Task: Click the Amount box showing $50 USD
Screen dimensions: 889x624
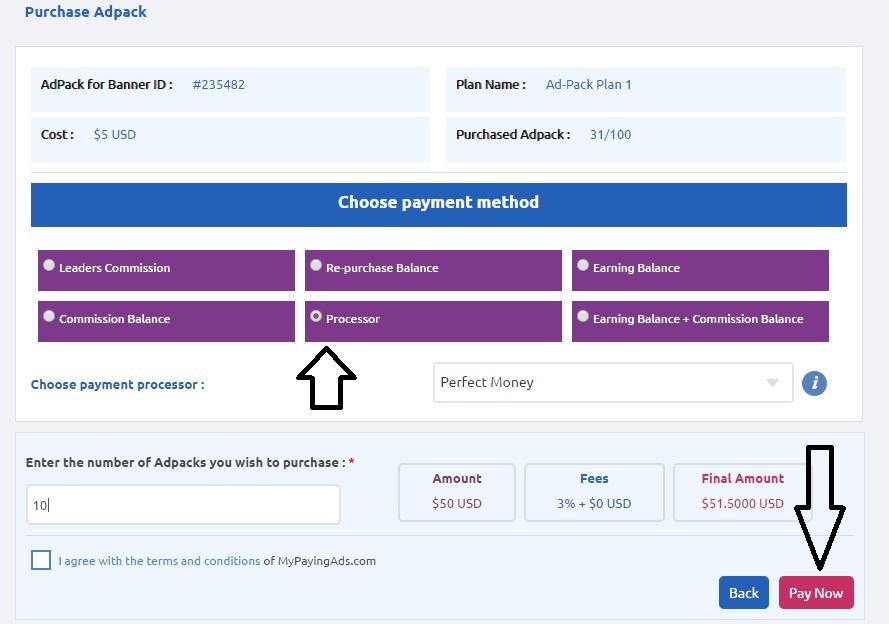Action: (x=457, y=491)
